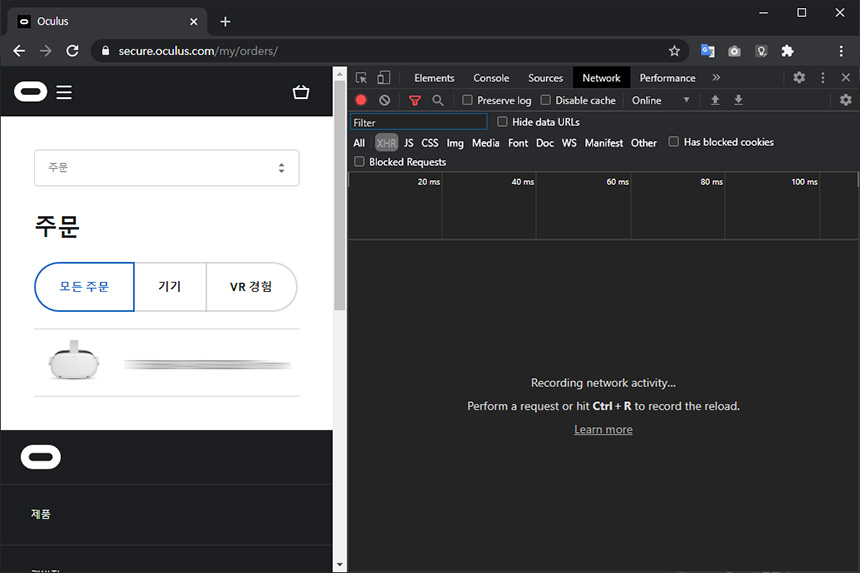Open the Online throttling dropdown
860x573 pixels.
click(660, 100)
